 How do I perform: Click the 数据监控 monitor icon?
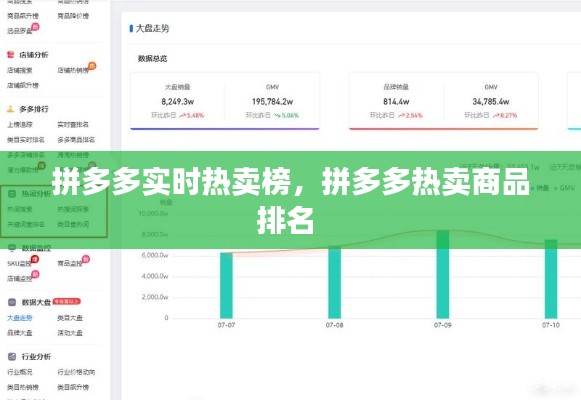tap(12, 248)
